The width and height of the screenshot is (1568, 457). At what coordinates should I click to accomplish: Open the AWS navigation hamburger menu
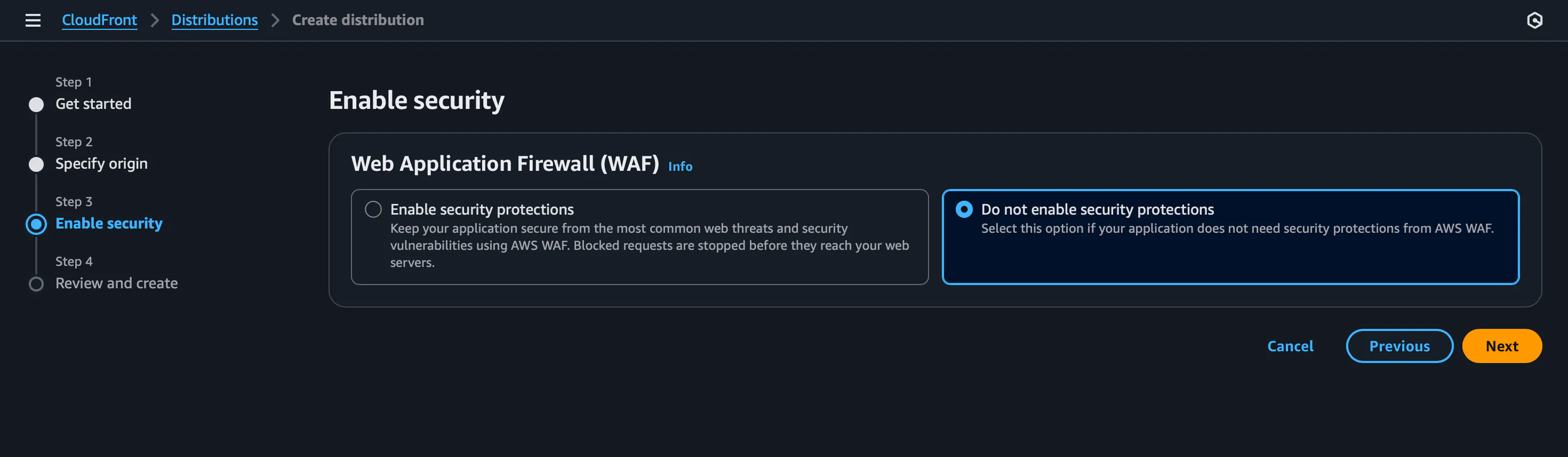point(32,20)
